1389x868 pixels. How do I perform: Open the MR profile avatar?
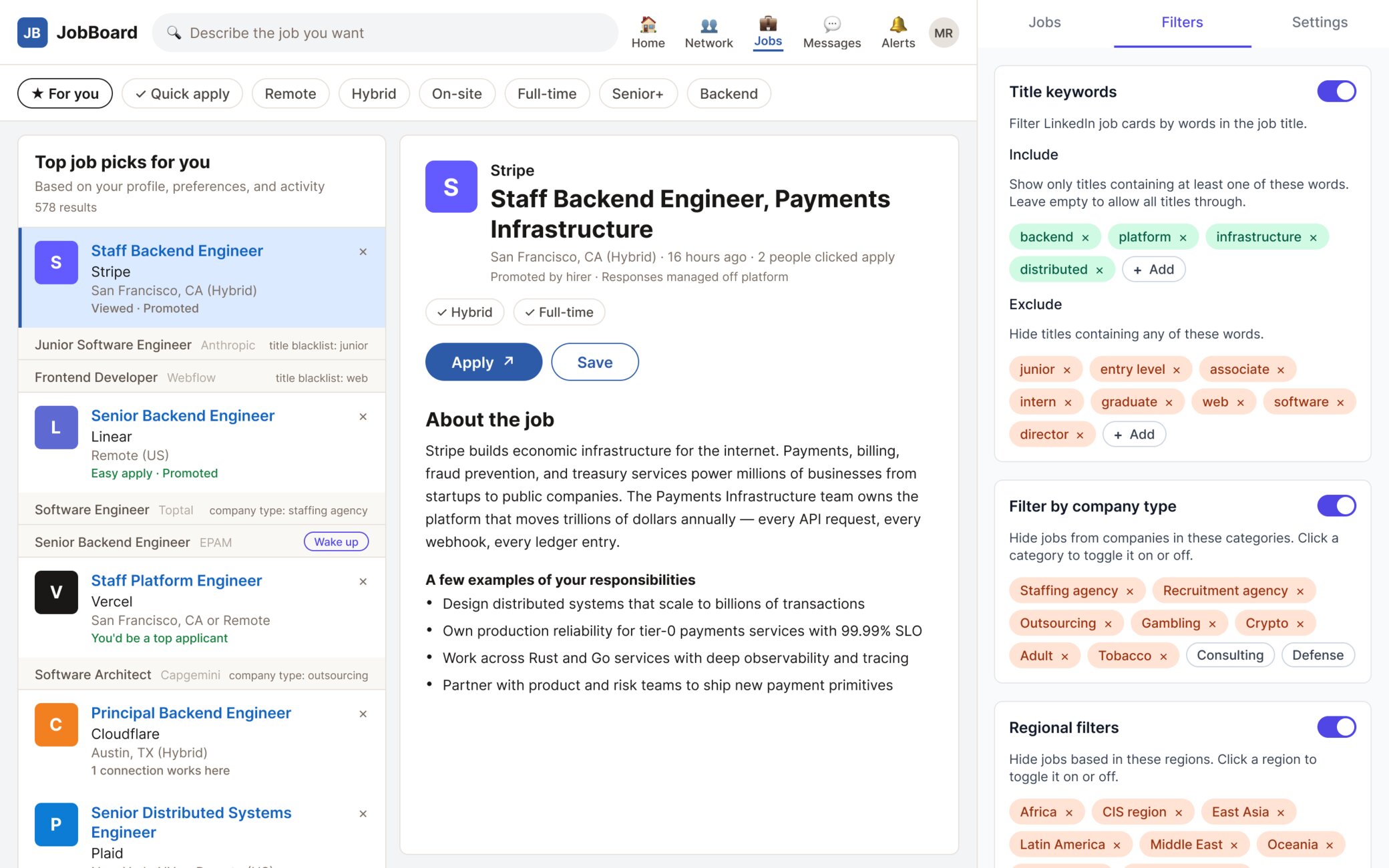(x=943, y=33)
